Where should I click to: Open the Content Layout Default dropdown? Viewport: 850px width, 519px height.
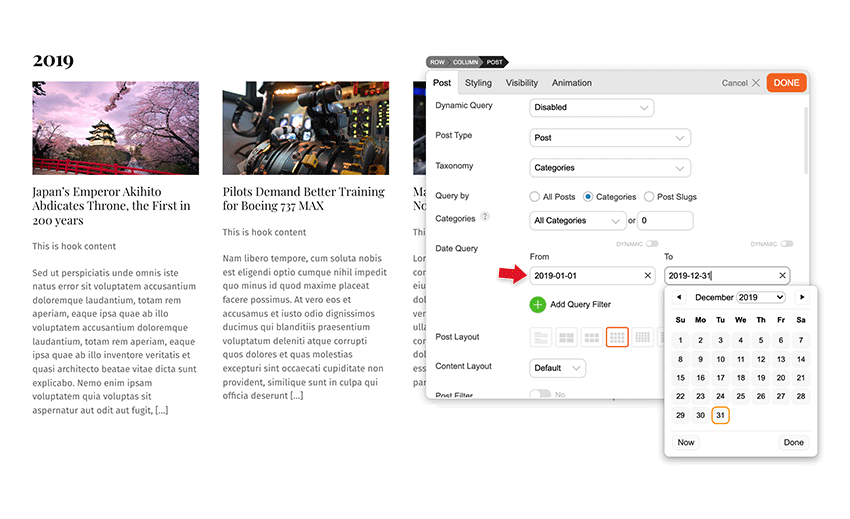pos(557,368)
